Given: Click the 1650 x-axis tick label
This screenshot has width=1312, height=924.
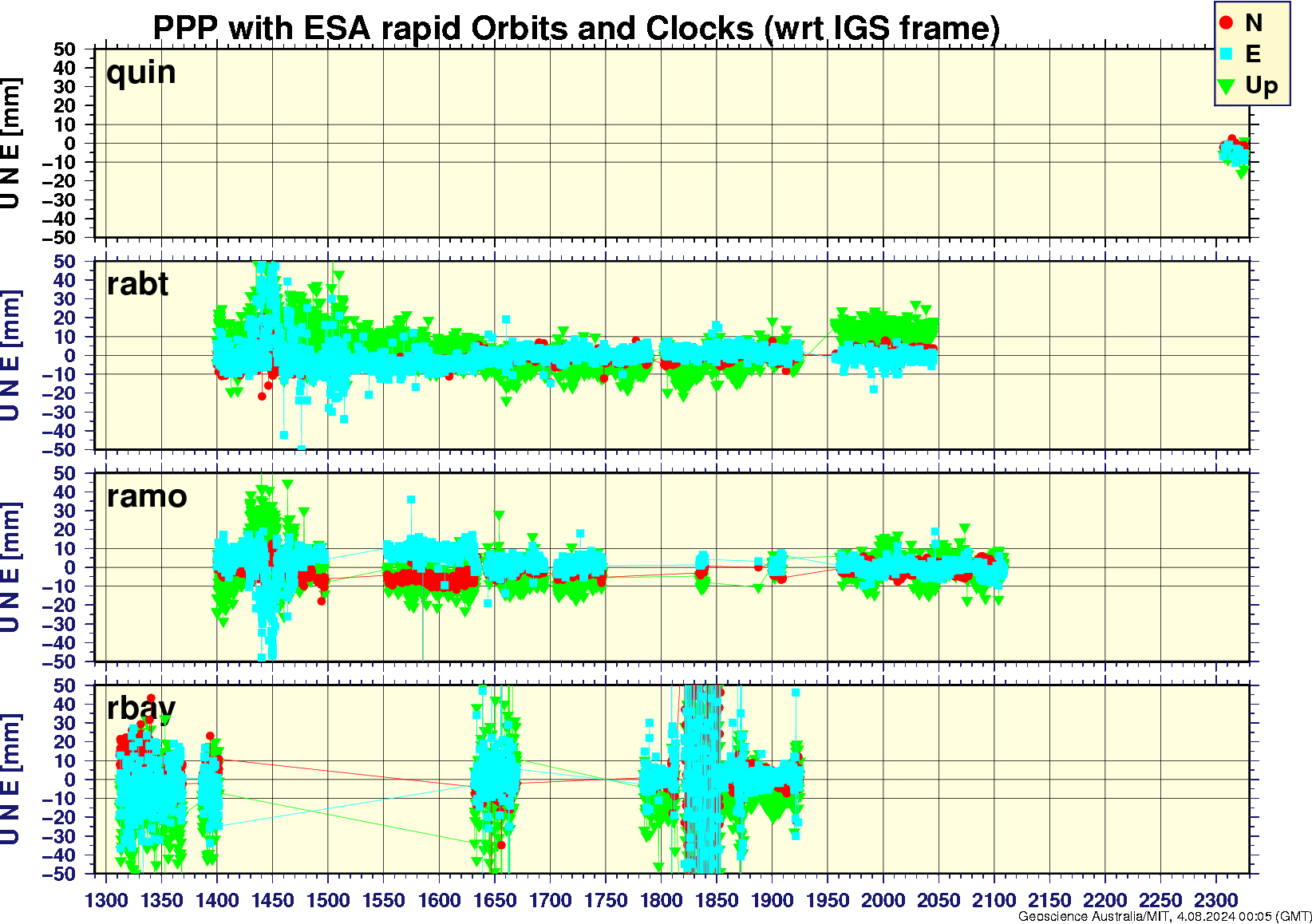Looking at the screenshot, I should pyautogui.click(x=494, y=900).
